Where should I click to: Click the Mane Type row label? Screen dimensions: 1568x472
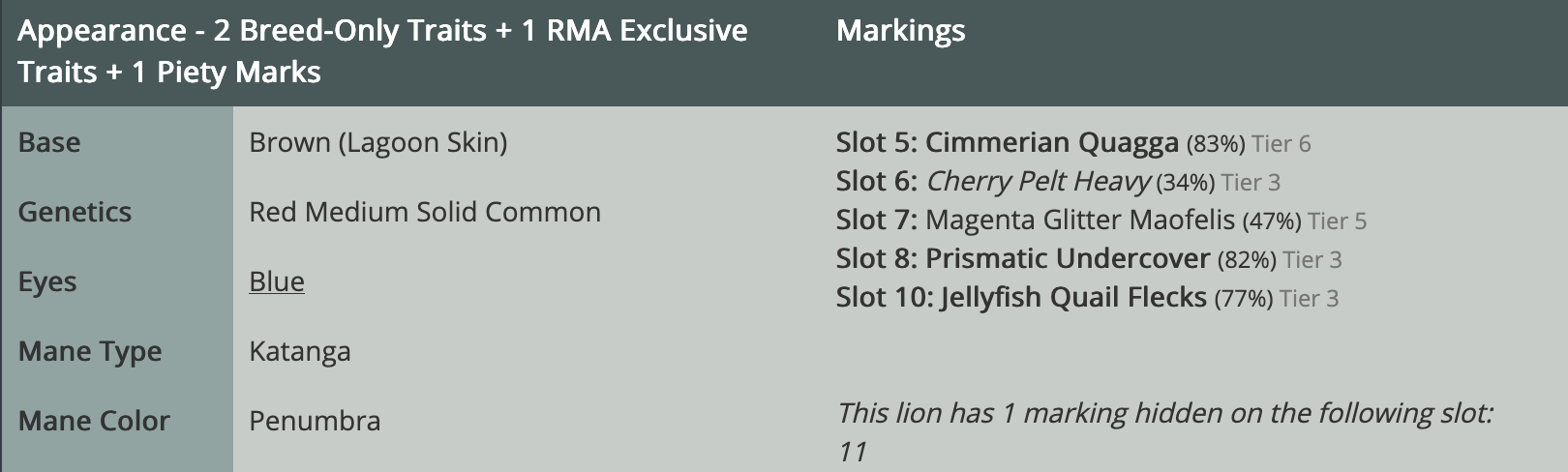coord(90,352)
